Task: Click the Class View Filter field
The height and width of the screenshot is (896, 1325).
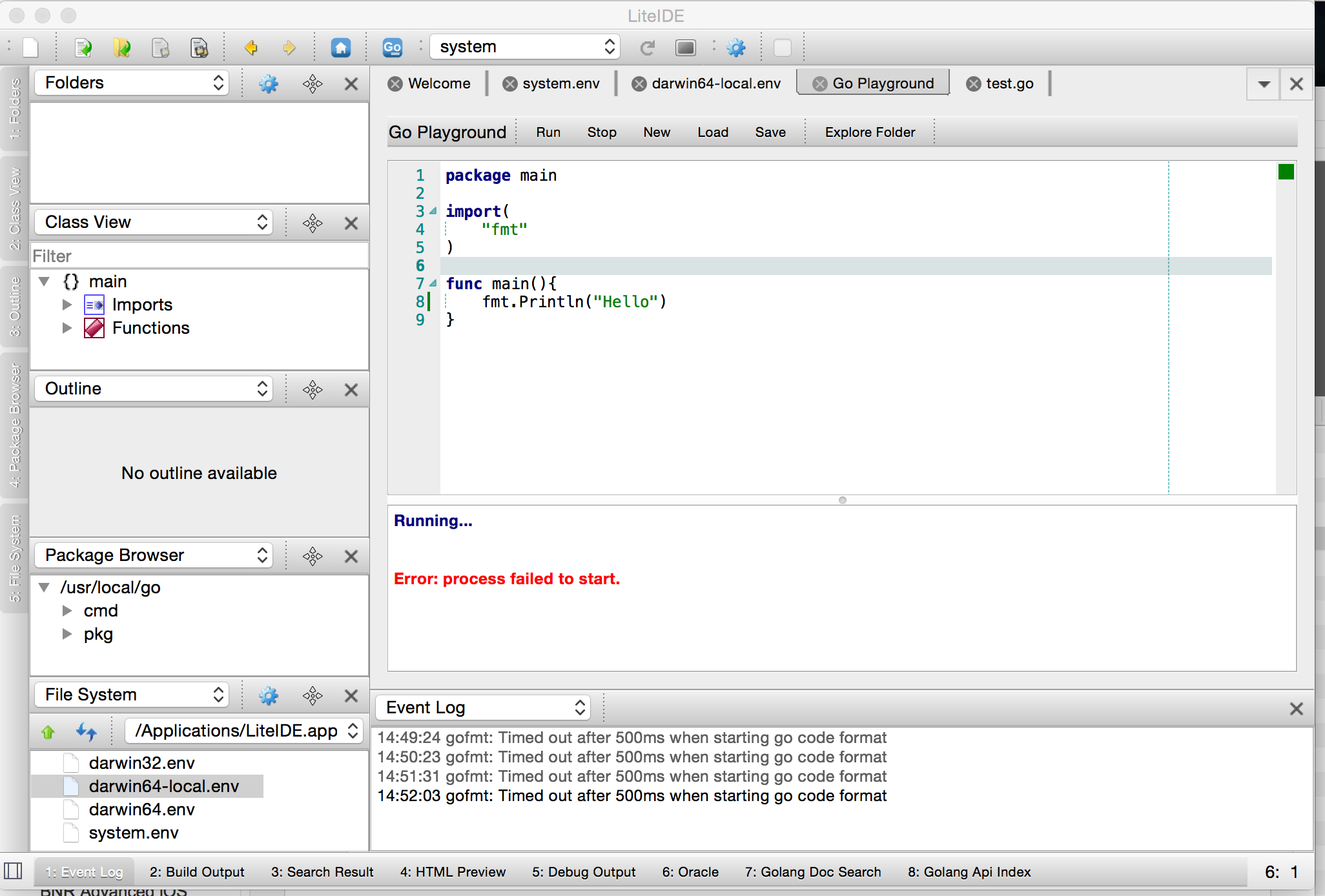Action: tap(199, 256)
